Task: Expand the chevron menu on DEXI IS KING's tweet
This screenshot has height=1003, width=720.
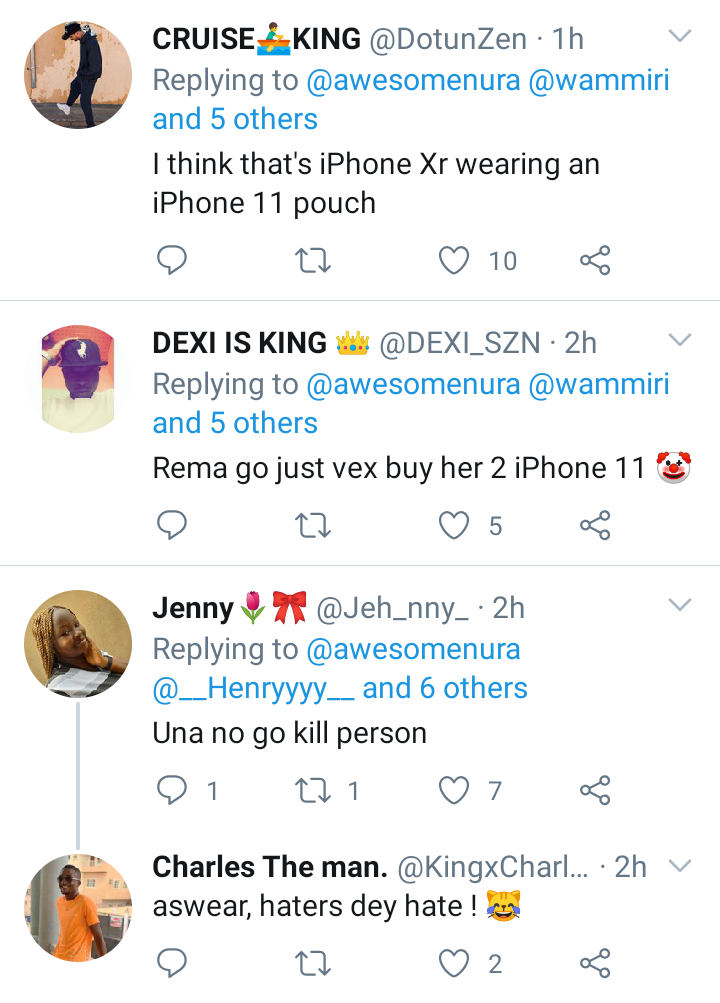Action: pyautogui.click(x=680, y=342)
